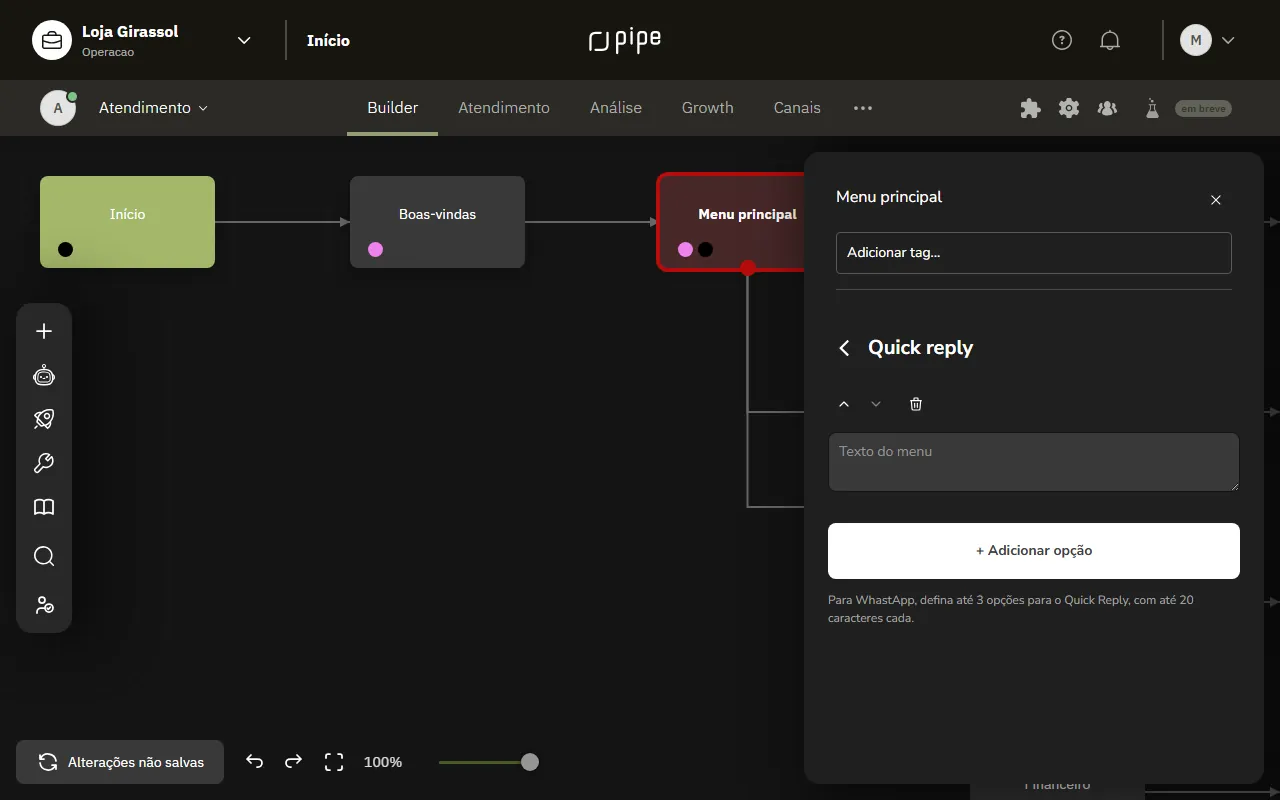Redo the last change

coord(293,762)
